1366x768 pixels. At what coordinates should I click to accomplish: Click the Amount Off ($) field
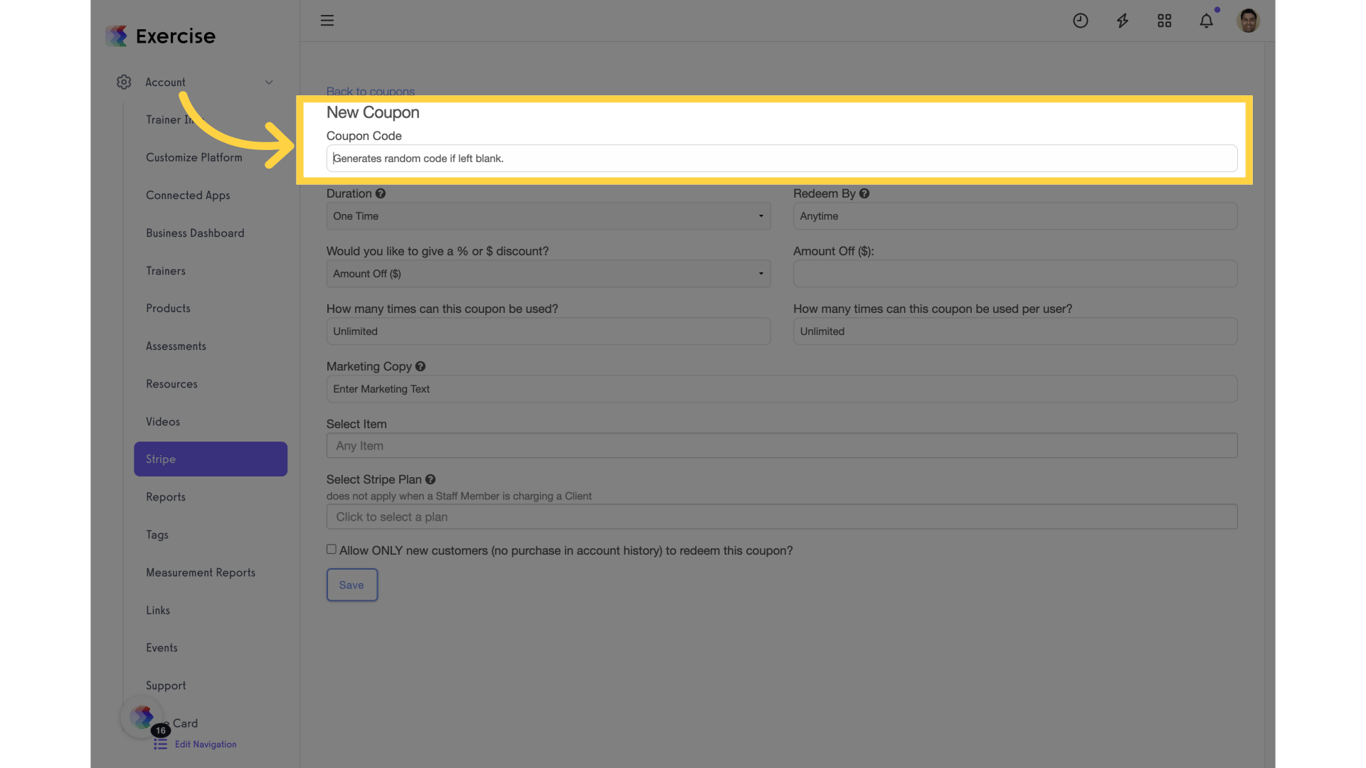tap(1015, 273)
